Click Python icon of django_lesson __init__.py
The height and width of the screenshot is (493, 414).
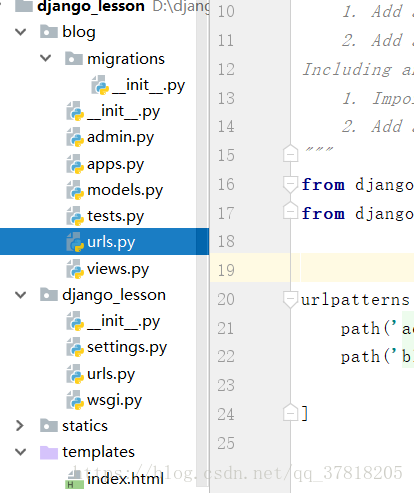pos(75,321)
